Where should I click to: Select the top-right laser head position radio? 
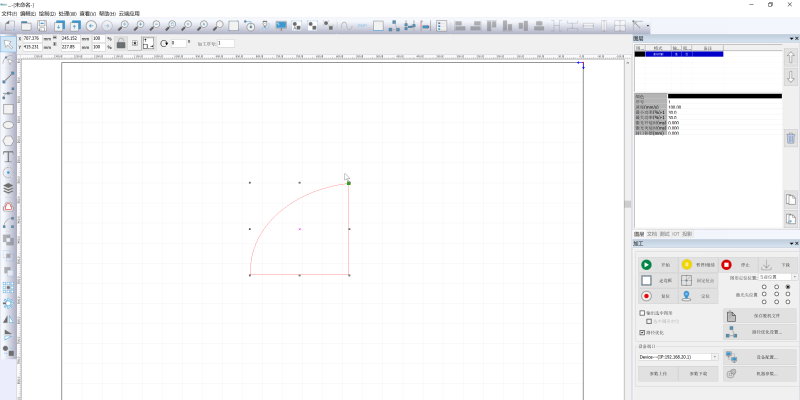click(788, 287)
